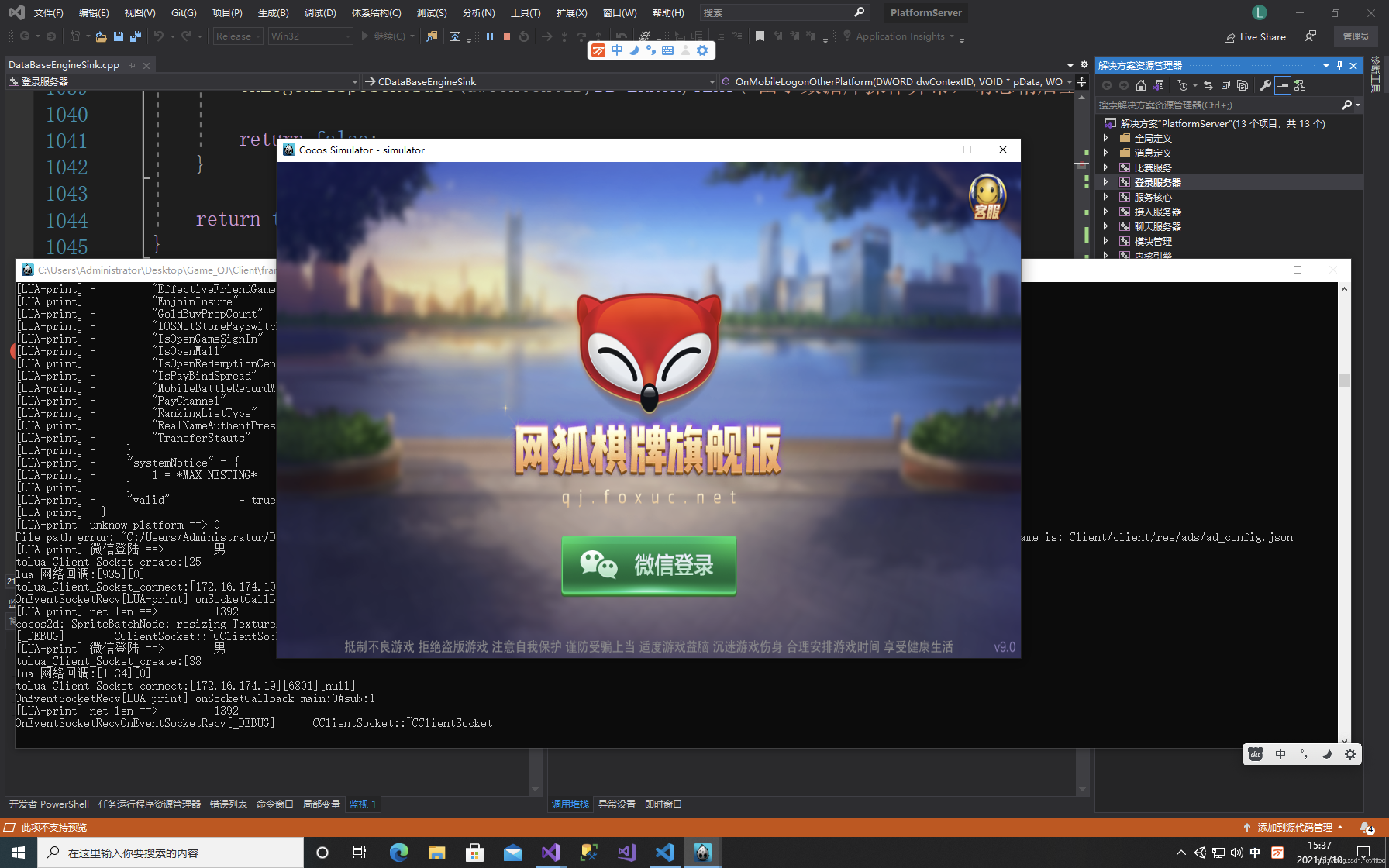The height and width of the screenshot is (868, 1389).
Task: Click the bookmark toolbar icon
Action: (759, 36)
